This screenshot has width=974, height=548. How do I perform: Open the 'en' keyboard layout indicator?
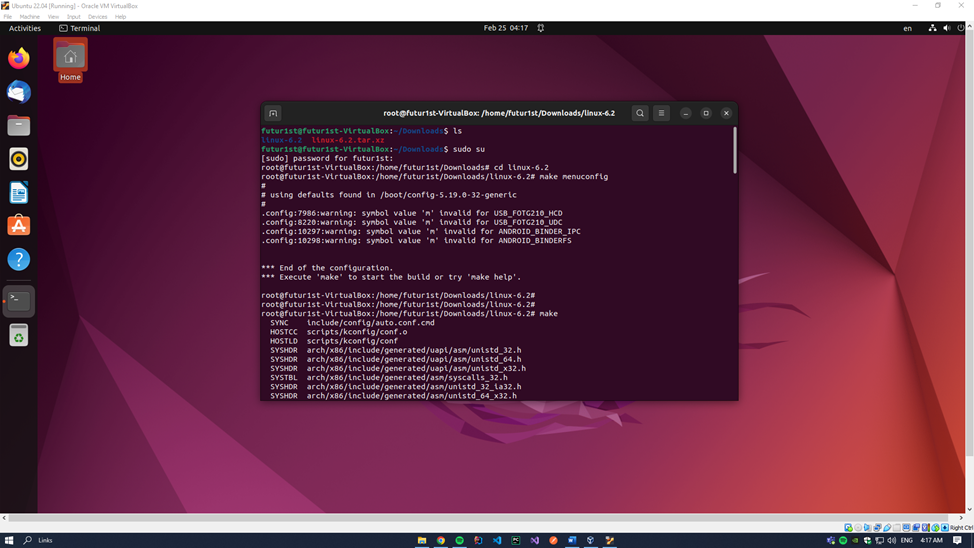908,28
